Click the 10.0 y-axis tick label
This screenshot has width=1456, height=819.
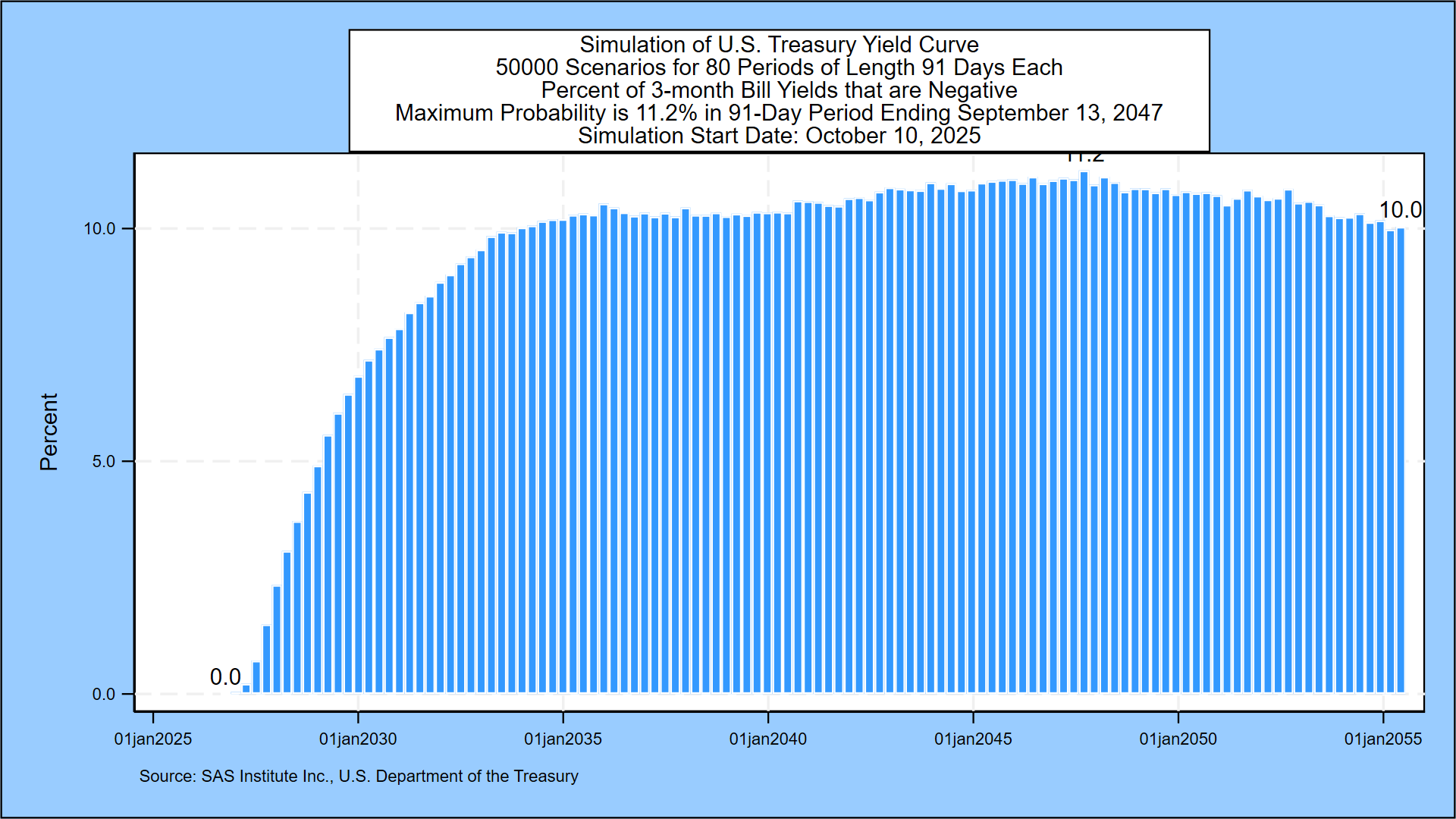[99, 229]
